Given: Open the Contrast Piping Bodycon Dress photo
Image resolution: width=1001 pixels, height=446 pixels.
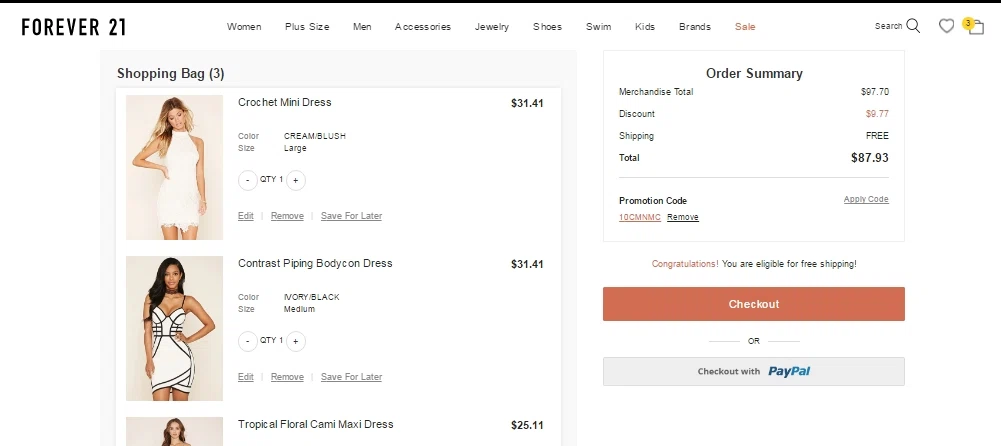Looking at the screenshot, I should [x=174, y=328].
